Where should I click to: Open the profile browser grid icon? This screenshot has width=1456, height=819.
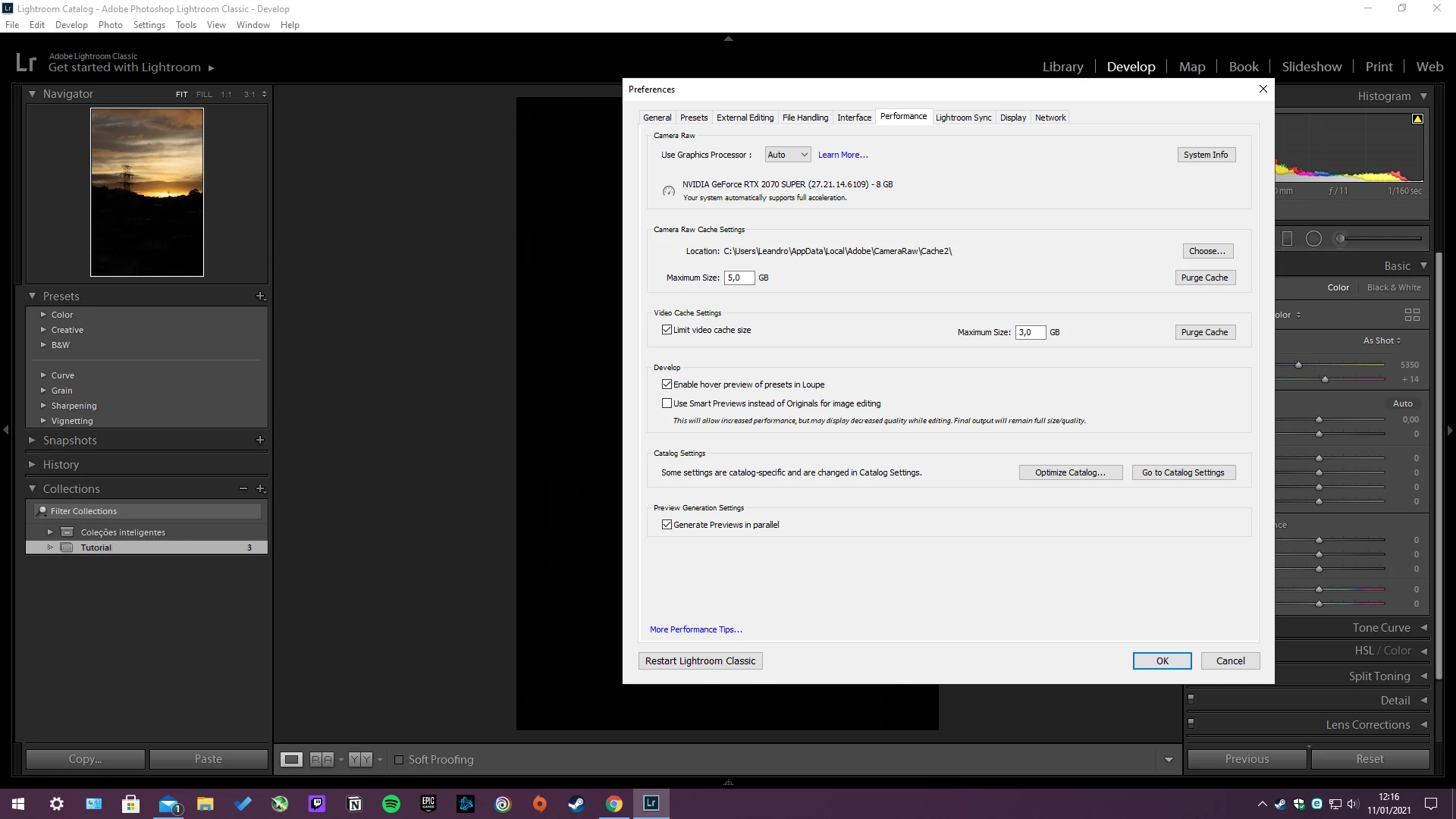coord(1412,315)
